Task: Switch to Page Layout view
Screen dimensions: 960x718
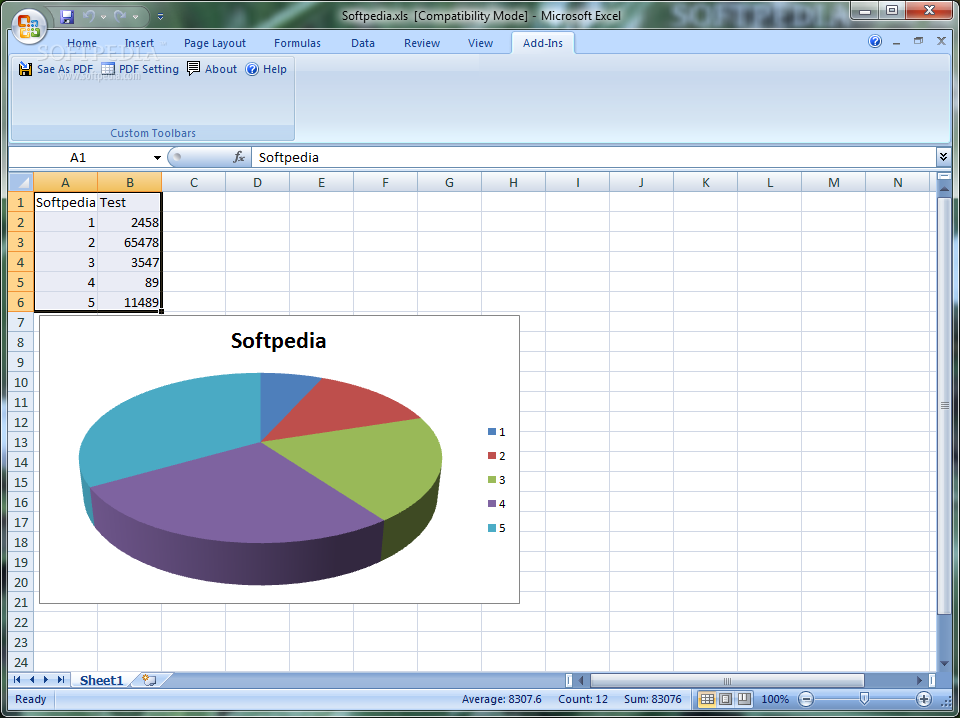Action: (x=726, y=699)
